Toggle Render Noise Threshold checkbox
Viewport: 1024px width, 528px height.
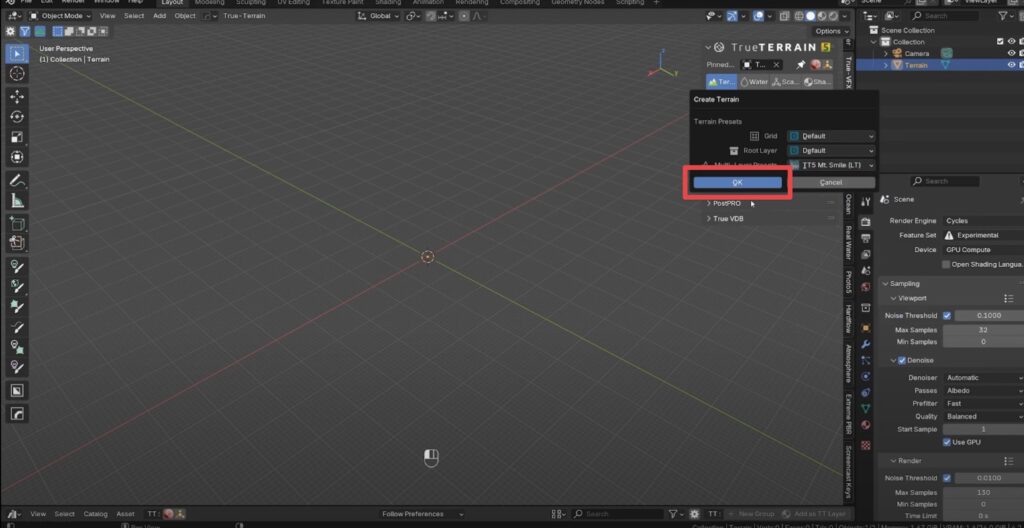(x=947, y=478)
